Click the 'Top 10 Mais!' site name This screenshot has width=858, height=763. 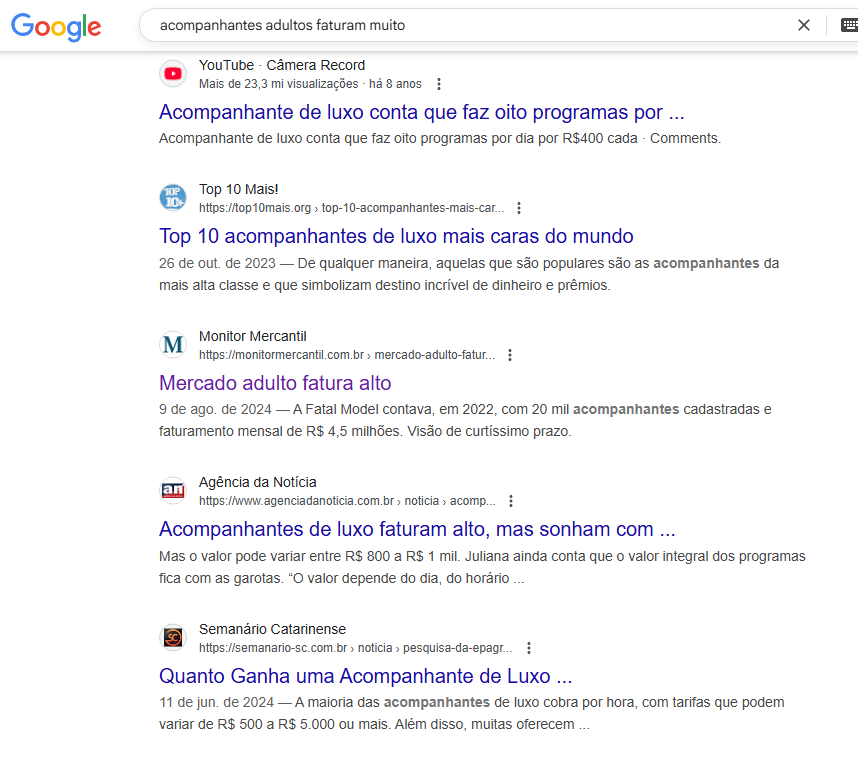(x=239, y=189)
